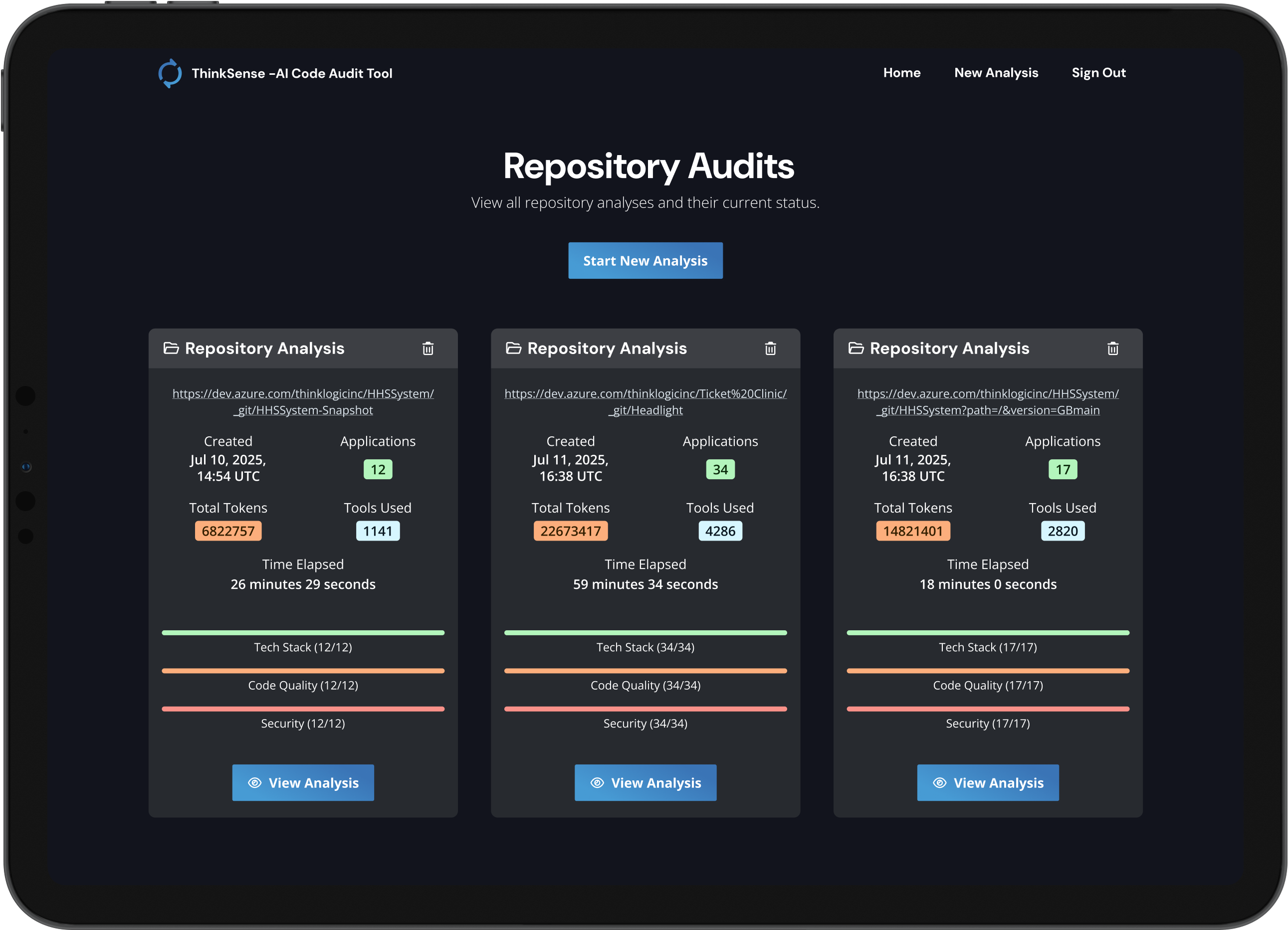Click trash icon on GBmain analysis card

(x=1112, y=349)
